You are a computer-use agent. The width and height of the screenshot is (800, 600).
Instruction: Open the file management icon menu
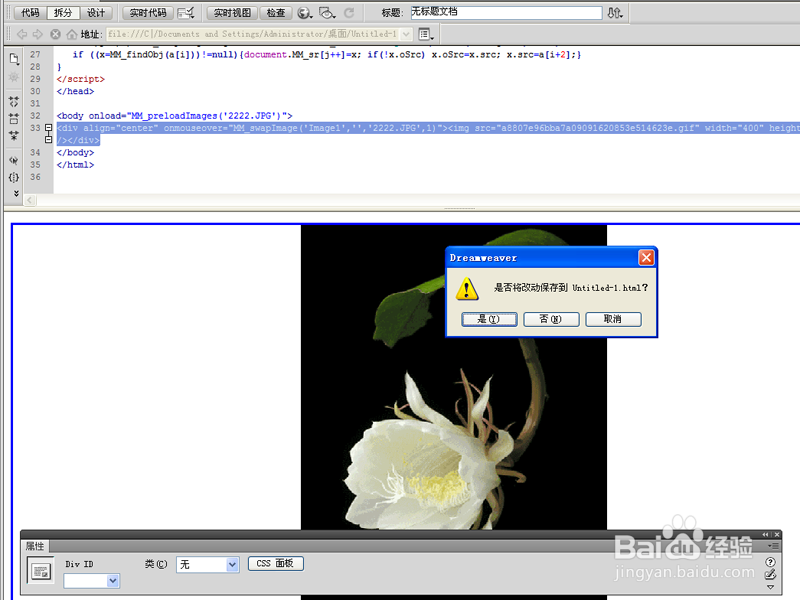(x=615, y=13)
